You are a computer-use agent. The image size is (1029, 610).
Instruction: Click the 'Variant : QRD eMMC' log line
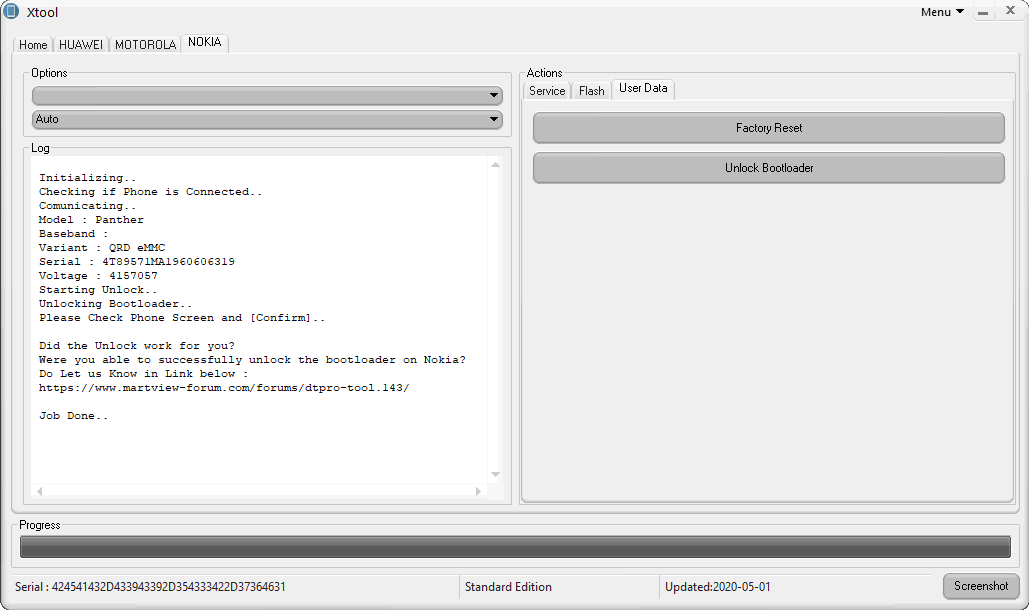102,248
